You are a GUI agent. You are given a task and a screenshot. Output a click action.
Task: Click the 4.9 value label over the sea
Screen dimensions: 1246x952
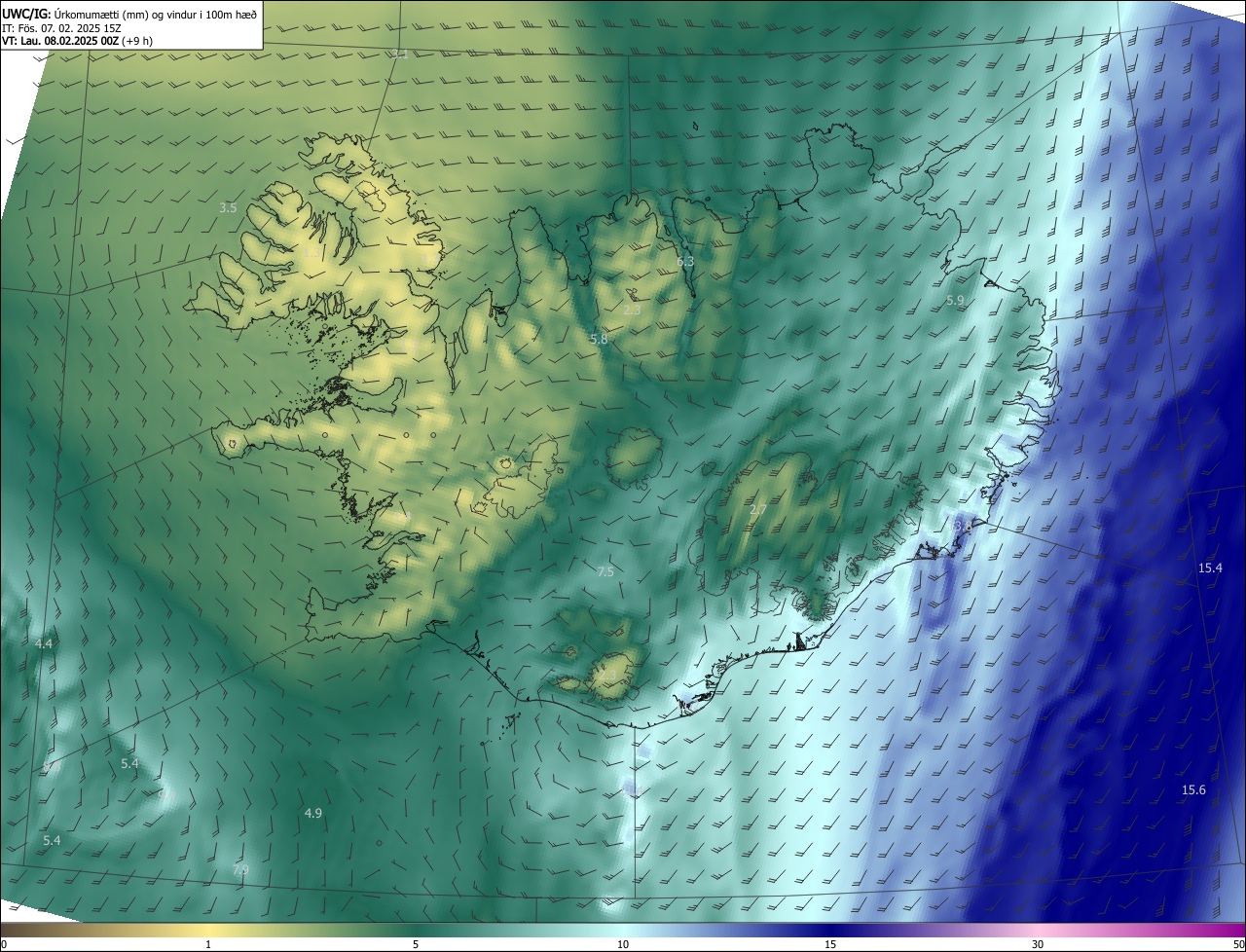point(313,813)
